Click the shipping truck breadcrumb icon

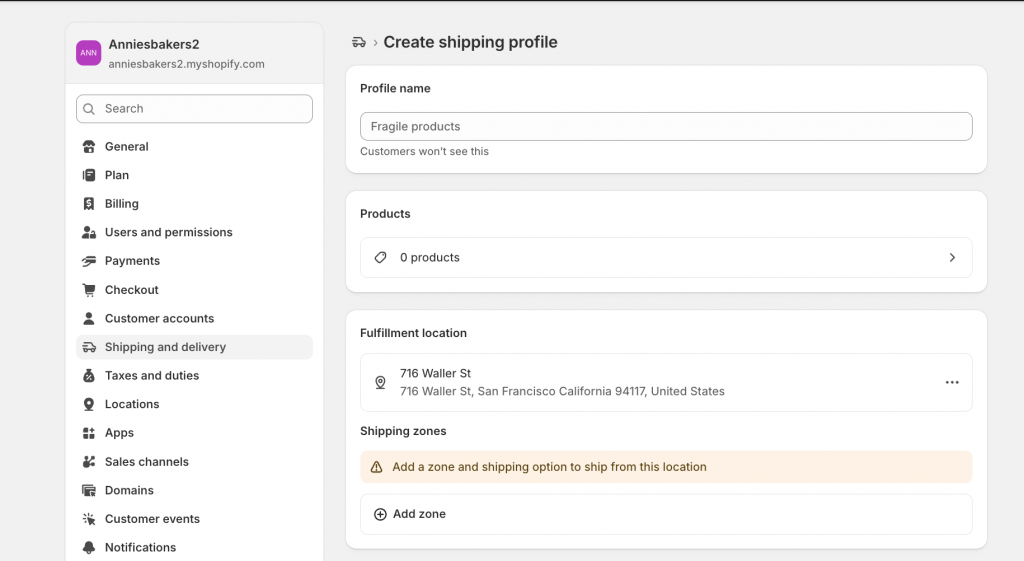359,42
